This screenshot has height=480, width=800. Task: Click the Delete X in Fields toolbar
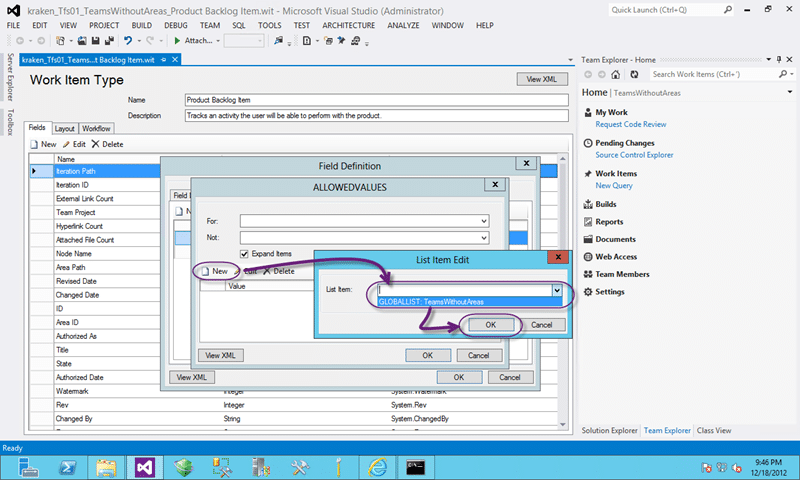pyautogui.click(x=95, y=144)
